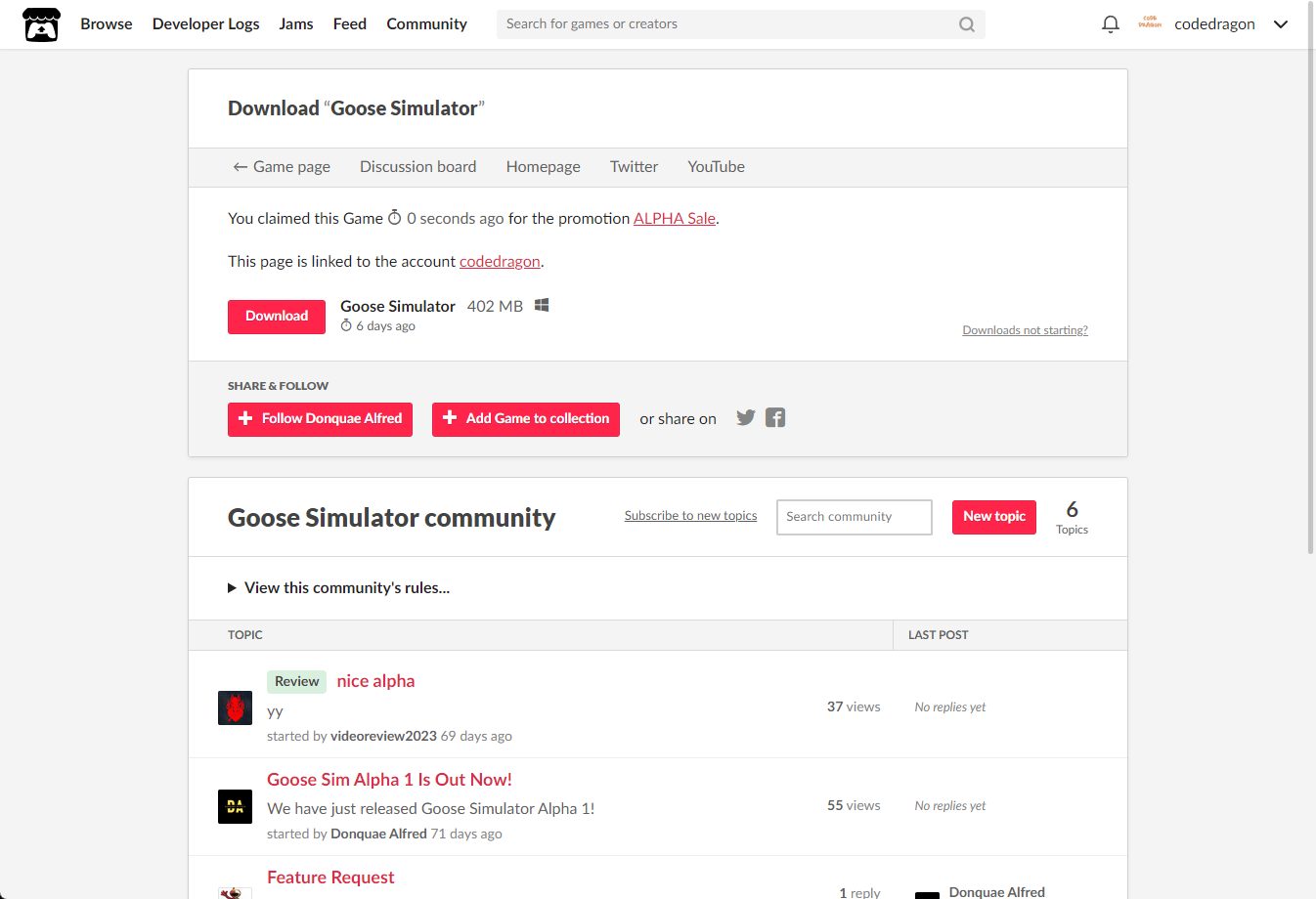Open the Discussion board tab
This screenshot has height=899, width=1316.
pos(418,167)
